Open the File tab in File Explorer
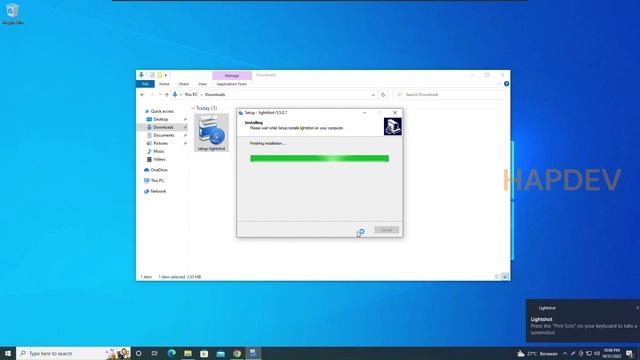640x360 pixels. point(145,84)
